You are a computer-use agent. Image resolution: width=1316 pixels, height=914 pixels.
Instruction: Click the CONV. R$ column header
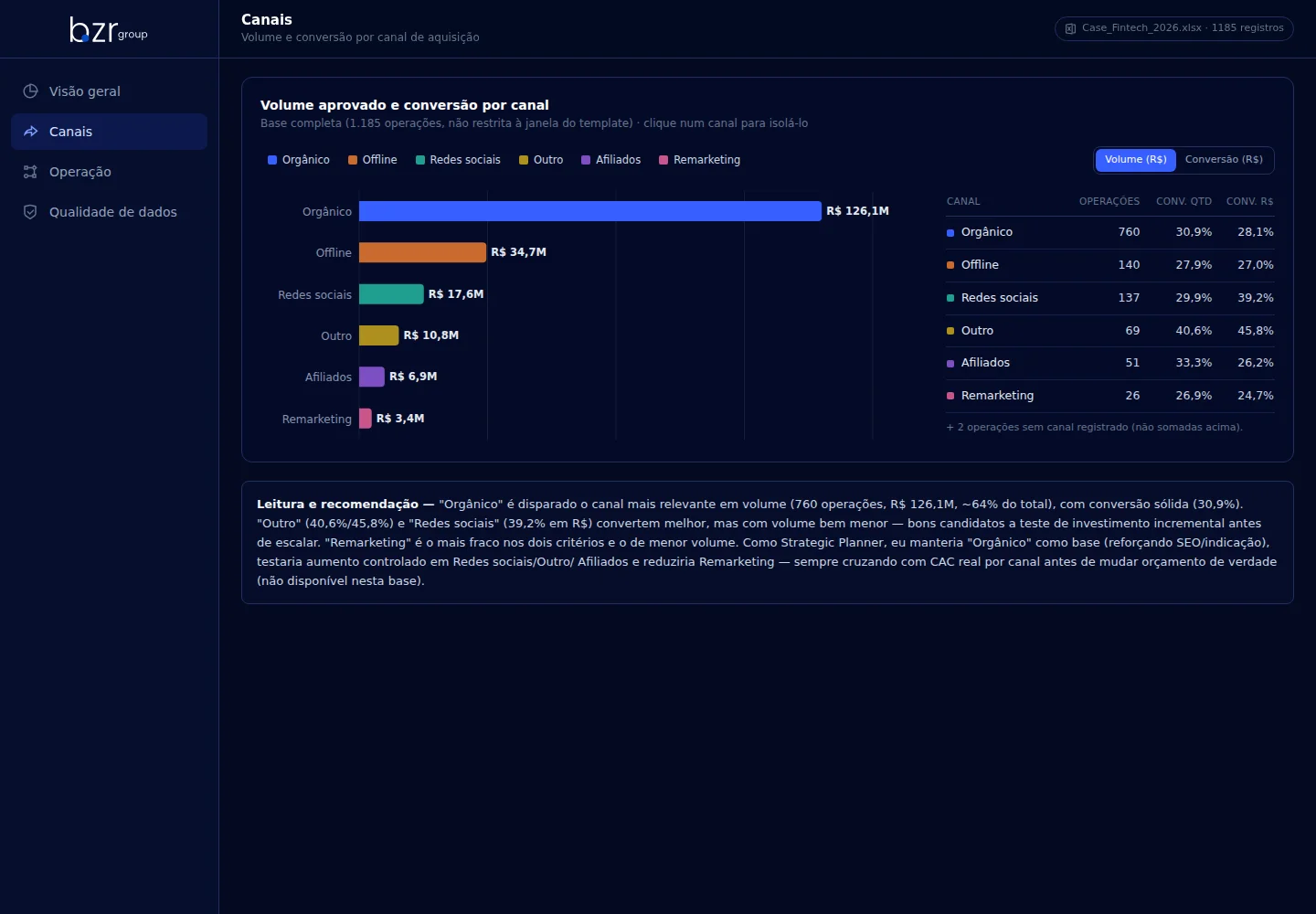pos(1249,201)
